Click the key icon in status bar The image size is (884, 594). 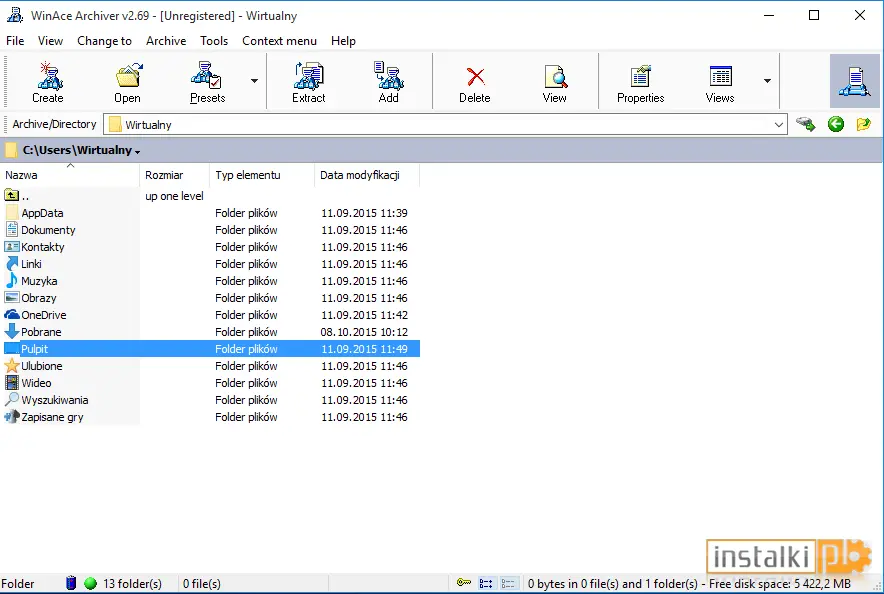(464, 583)
